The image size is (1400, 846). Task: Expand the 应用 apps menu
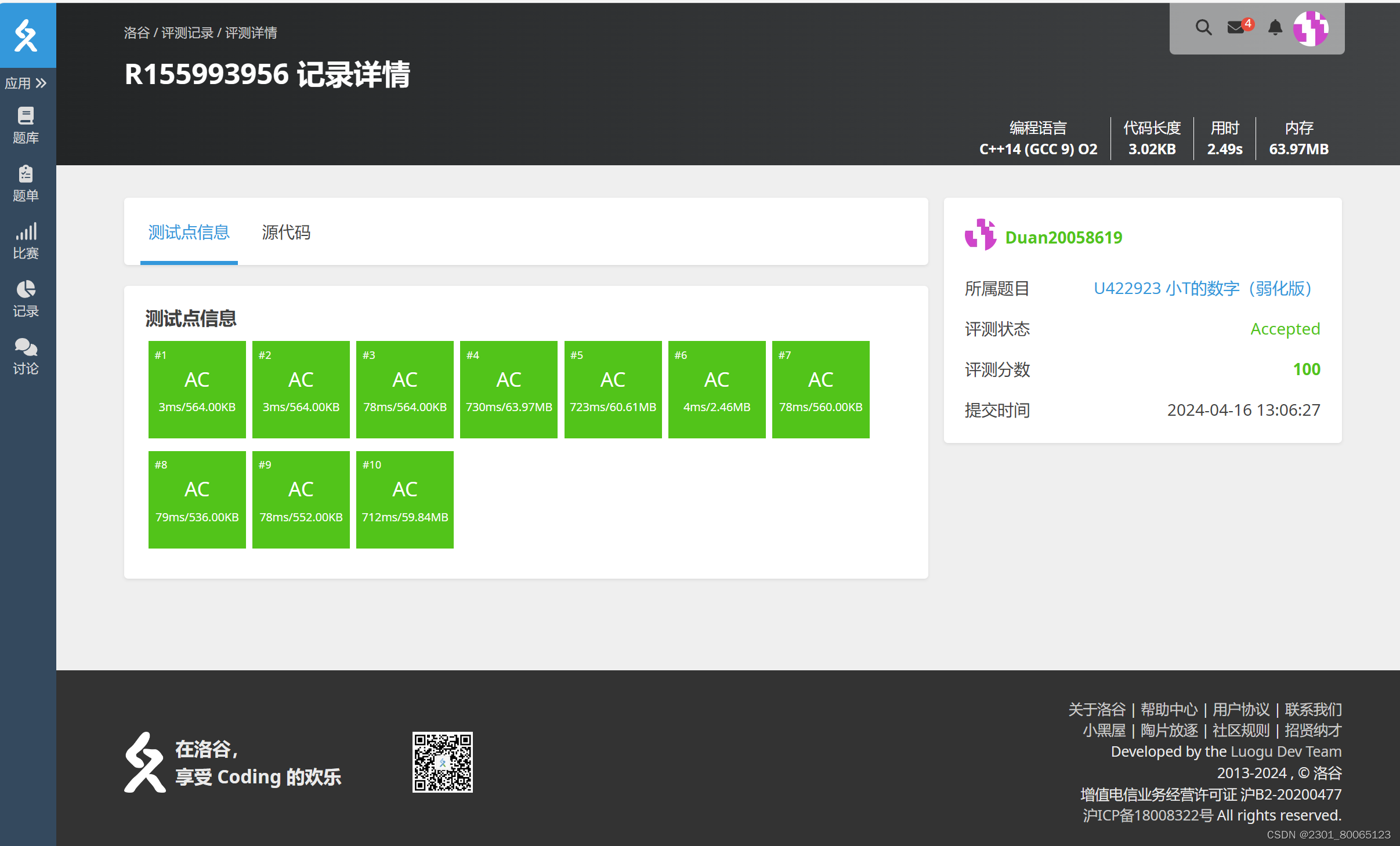pyautogui.click(x=26, y=83)
